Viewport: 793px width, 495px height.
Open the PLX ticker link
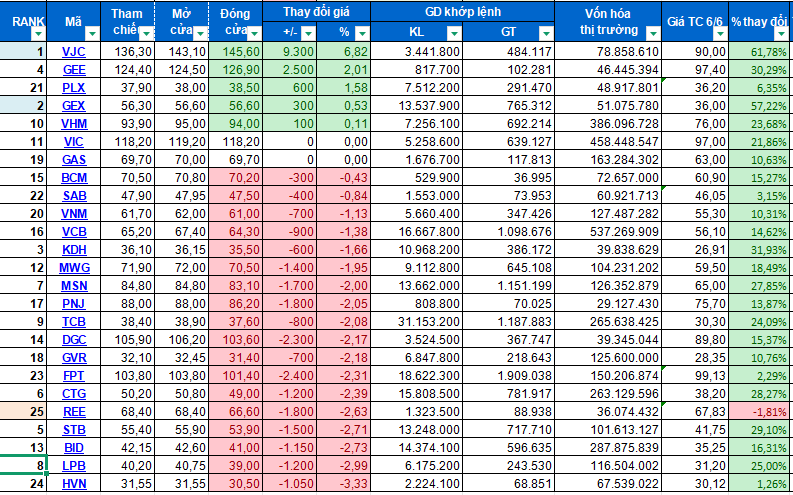coord(73,87)
